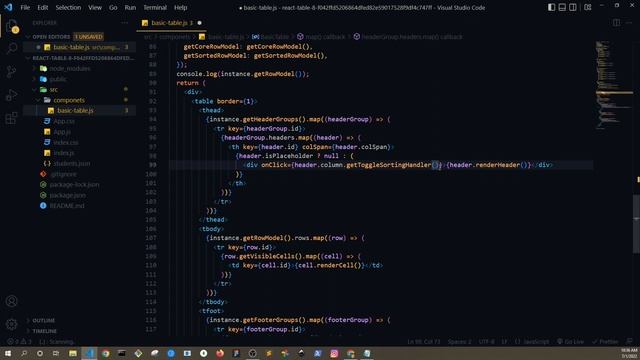The height and width of the screenshot is (360, 640).
Task: Open basic-table.js under Open Editors
Action: [x=71, y=47]
